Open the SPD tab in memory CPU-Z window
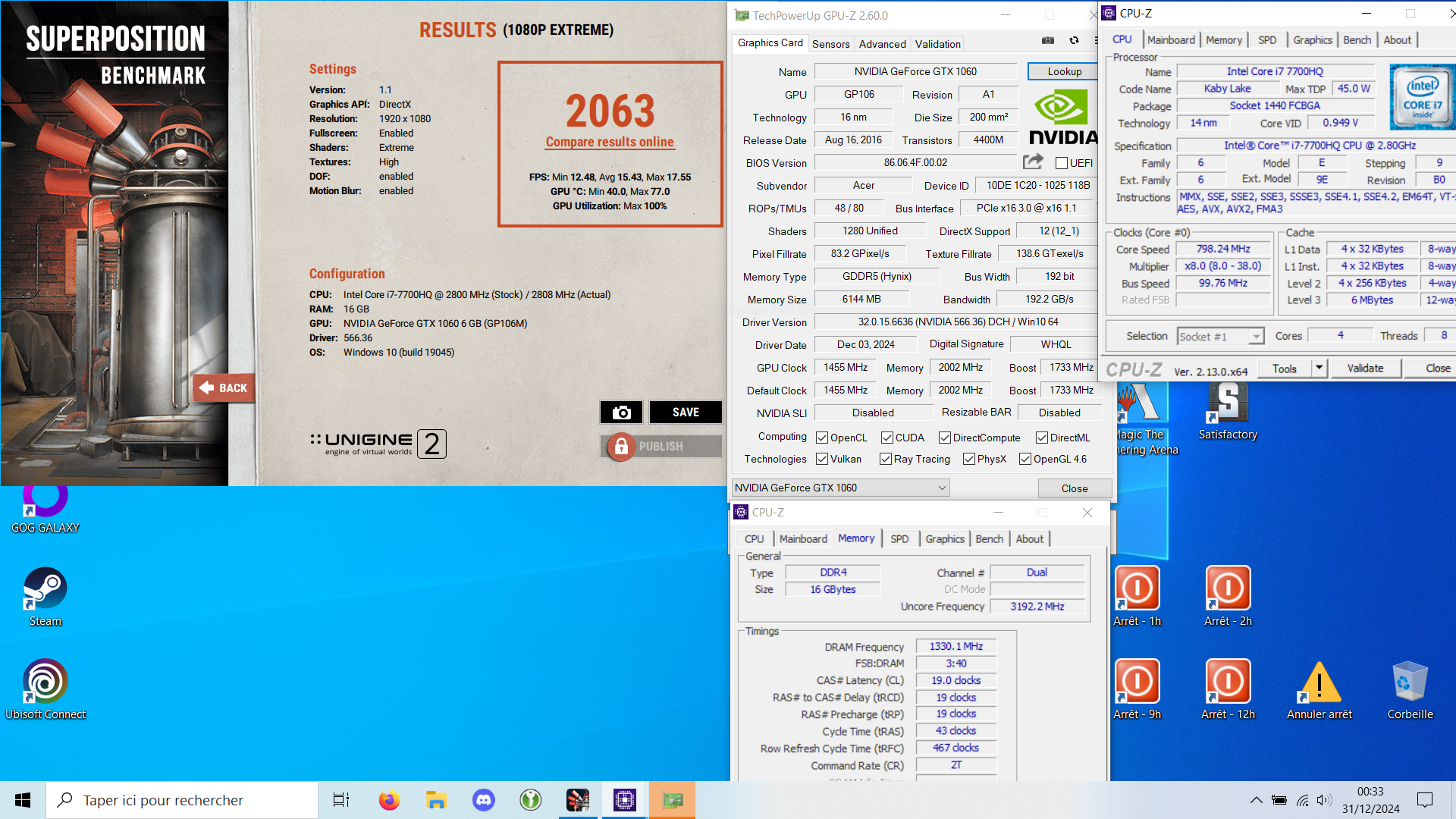Image resolution: width=1456 pixels, height=819 pixels. point(899,538)
